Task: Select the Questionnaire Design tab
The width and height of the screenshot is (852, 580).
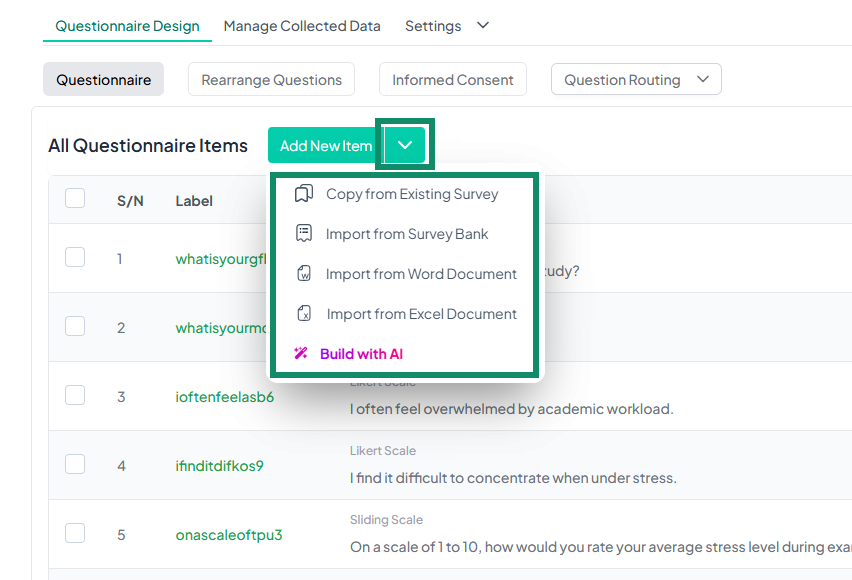Action: [127, 25]
